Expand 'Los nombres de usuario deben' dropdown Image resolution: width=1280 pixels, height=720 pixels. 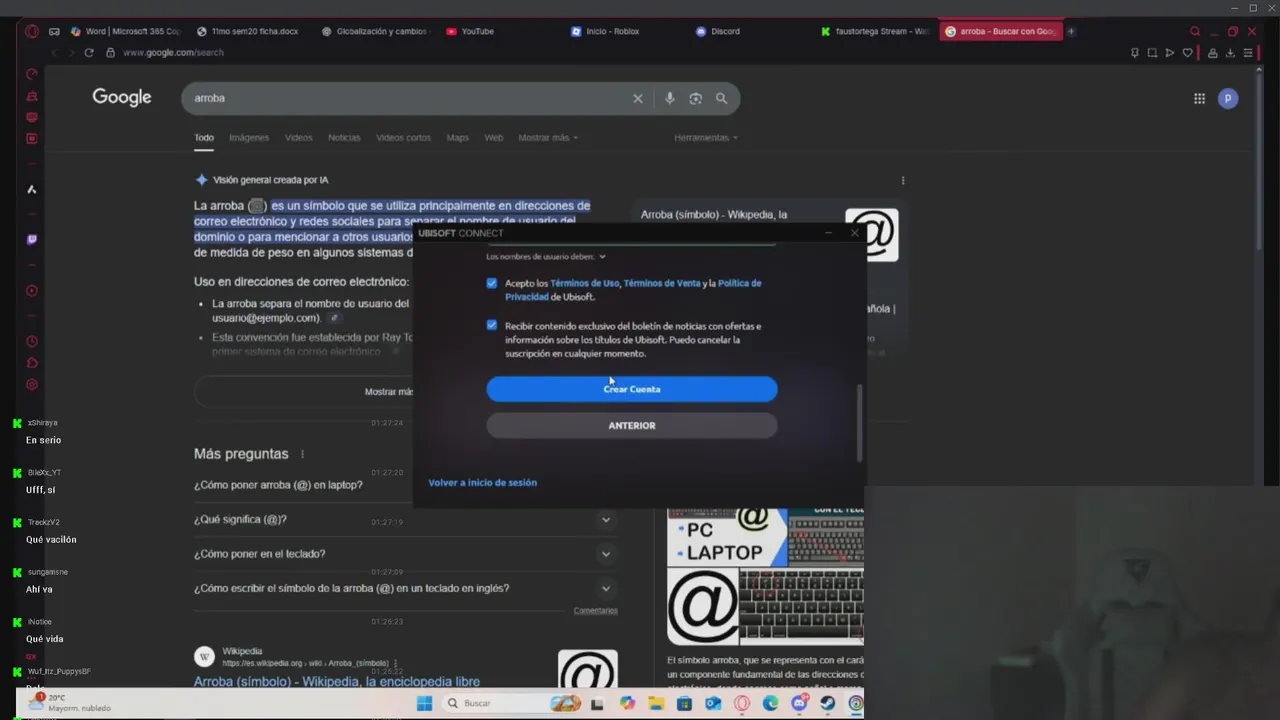pyautogui.click(x=546, y=257)
